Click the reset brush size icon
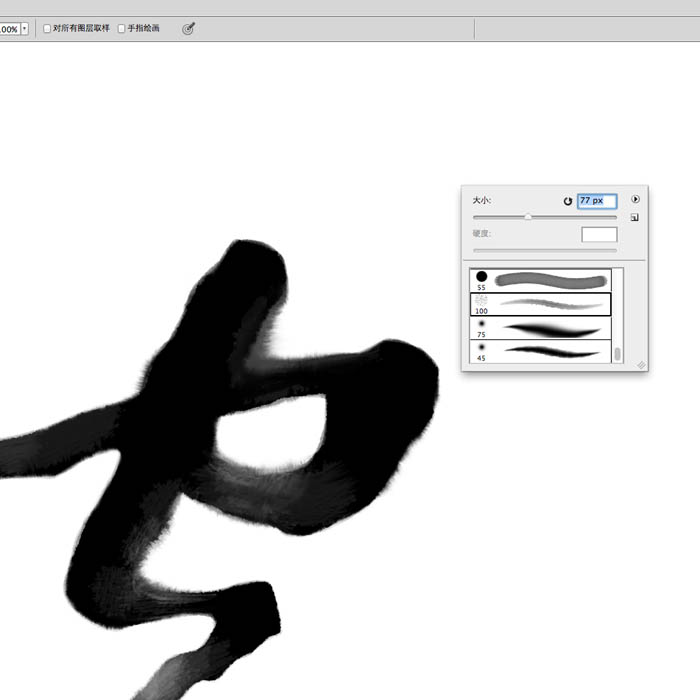 [x=568, y=201]
